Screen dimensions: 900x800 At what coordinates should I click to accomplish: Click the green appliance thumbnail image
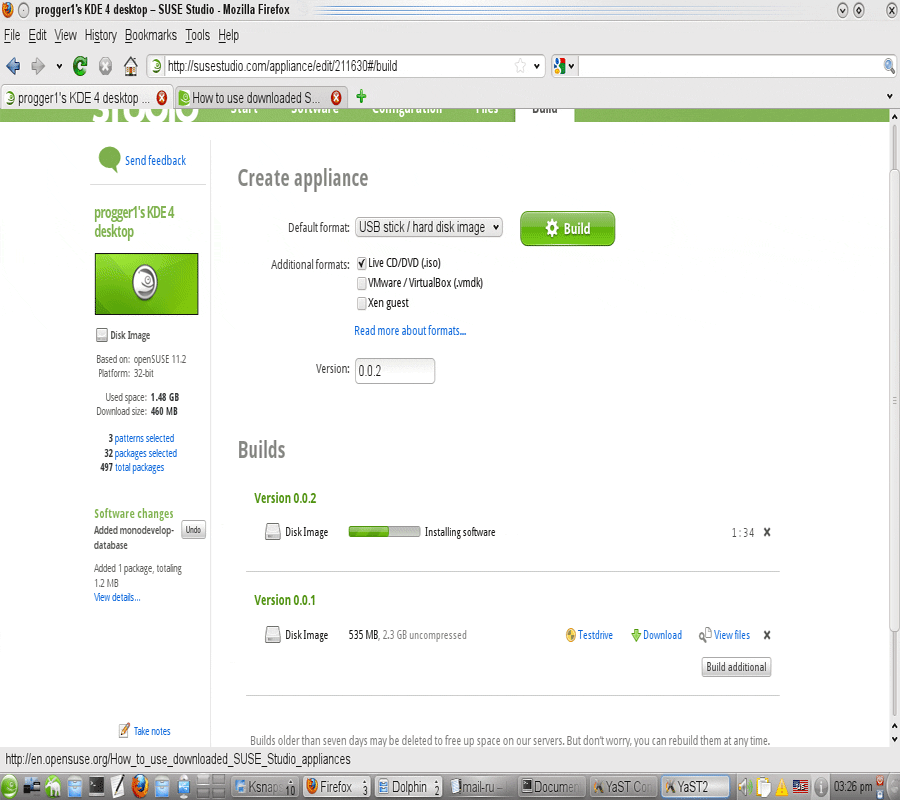146,284
